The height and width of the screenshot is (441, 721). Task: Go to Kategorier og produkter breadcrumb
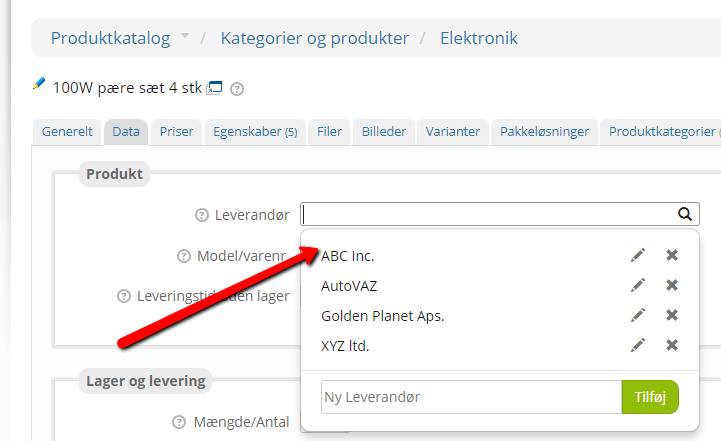(x=315, y=38)
